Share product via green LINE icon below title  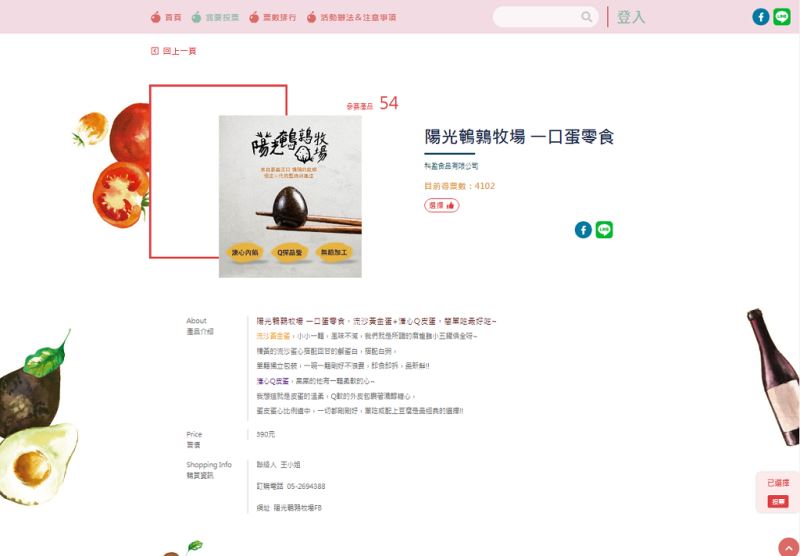[x=604, y=230]
